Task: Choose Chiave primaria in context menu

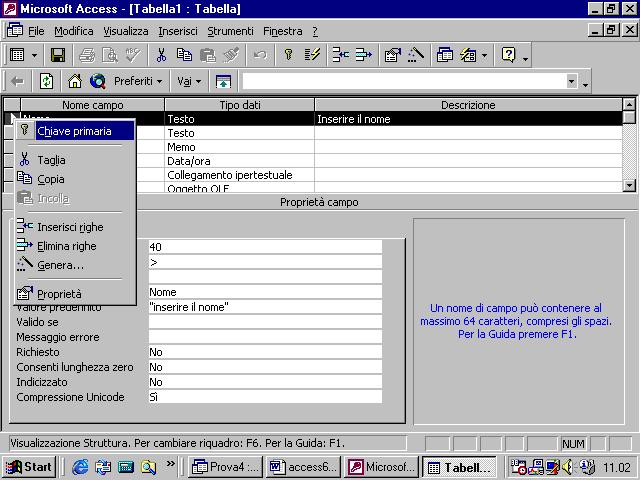Action: point(75,131)
